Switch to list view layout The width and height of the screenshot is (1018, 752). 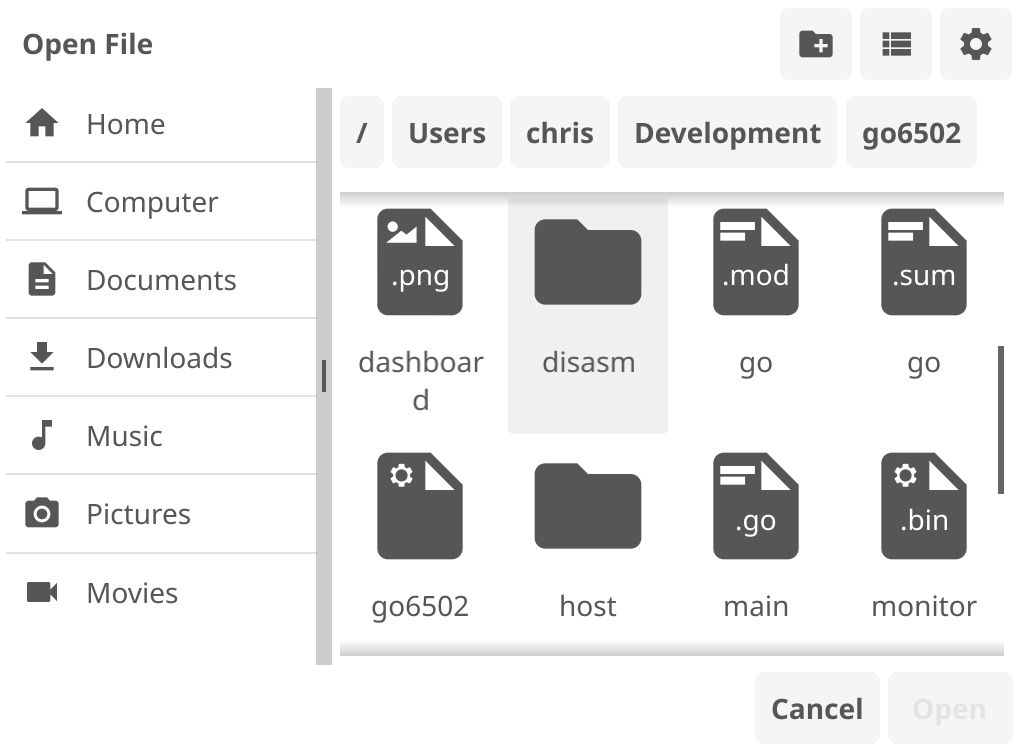pos(896,44)
